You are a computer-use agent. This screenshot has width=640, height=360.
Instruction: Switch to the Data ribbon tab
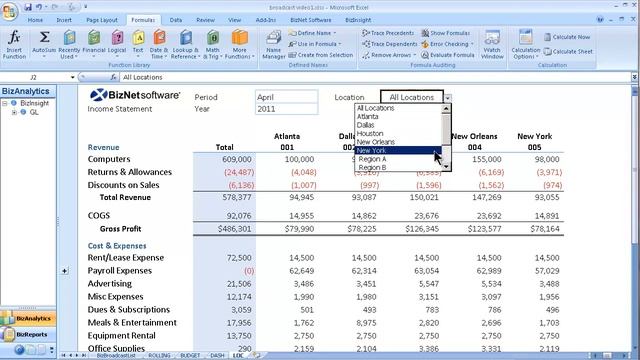pos(176,20)
